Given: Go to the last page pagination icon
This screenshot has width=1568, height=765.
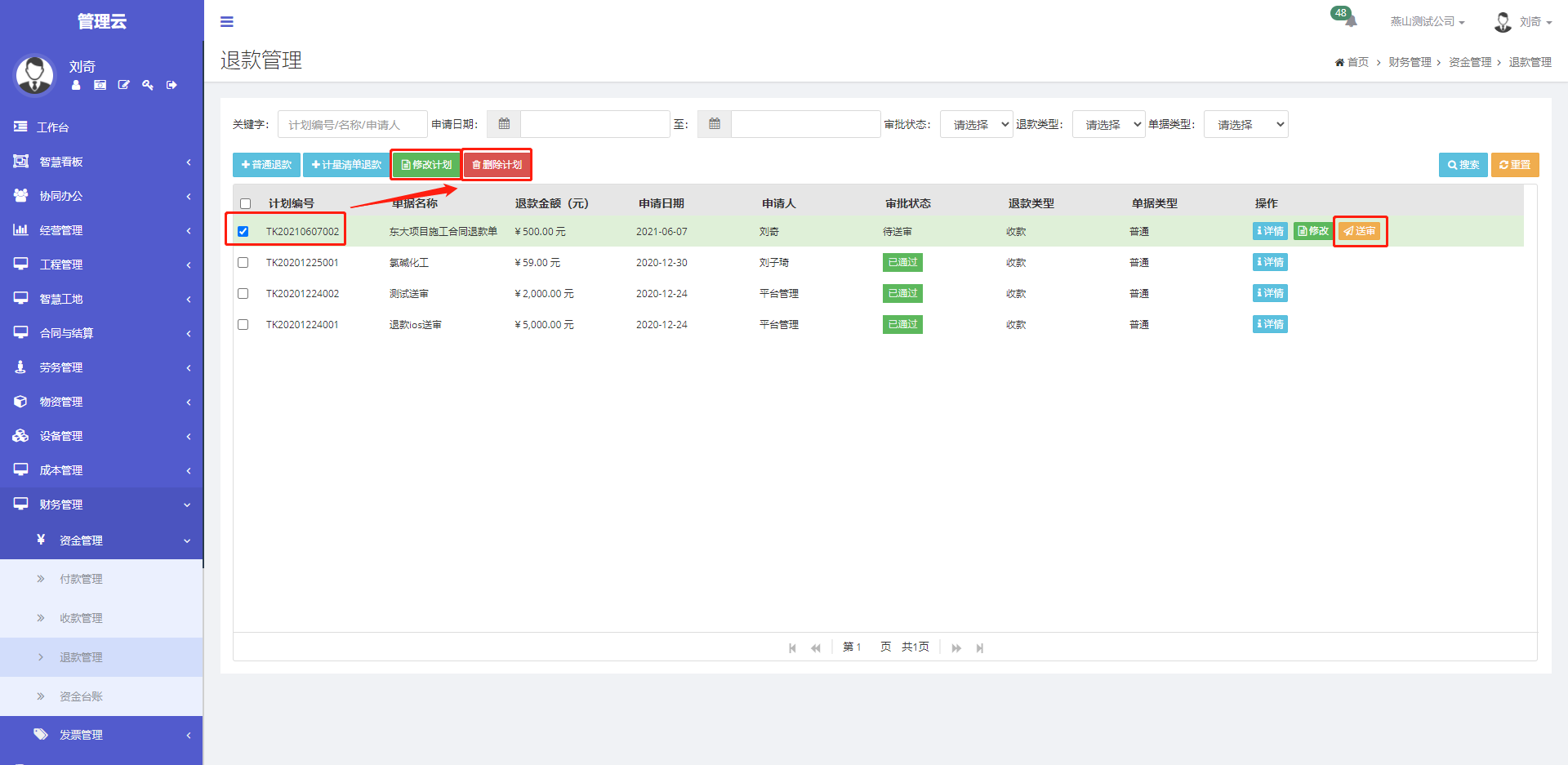Looking at the screenshot, I should click(979, 647).
